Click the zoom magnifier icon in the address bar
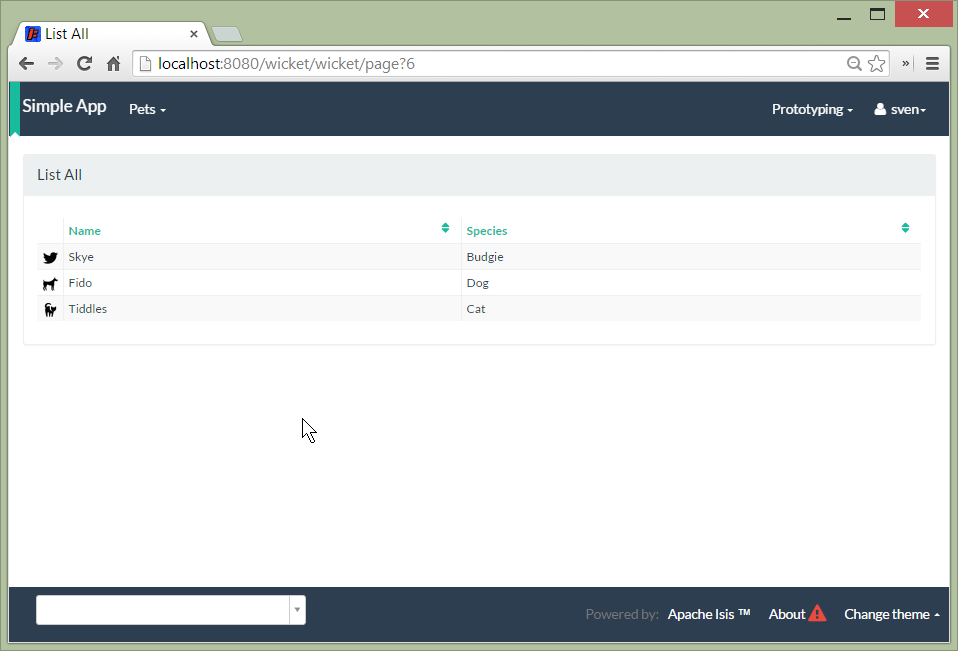This screenshot has height=651, width=958. point(854,64)
